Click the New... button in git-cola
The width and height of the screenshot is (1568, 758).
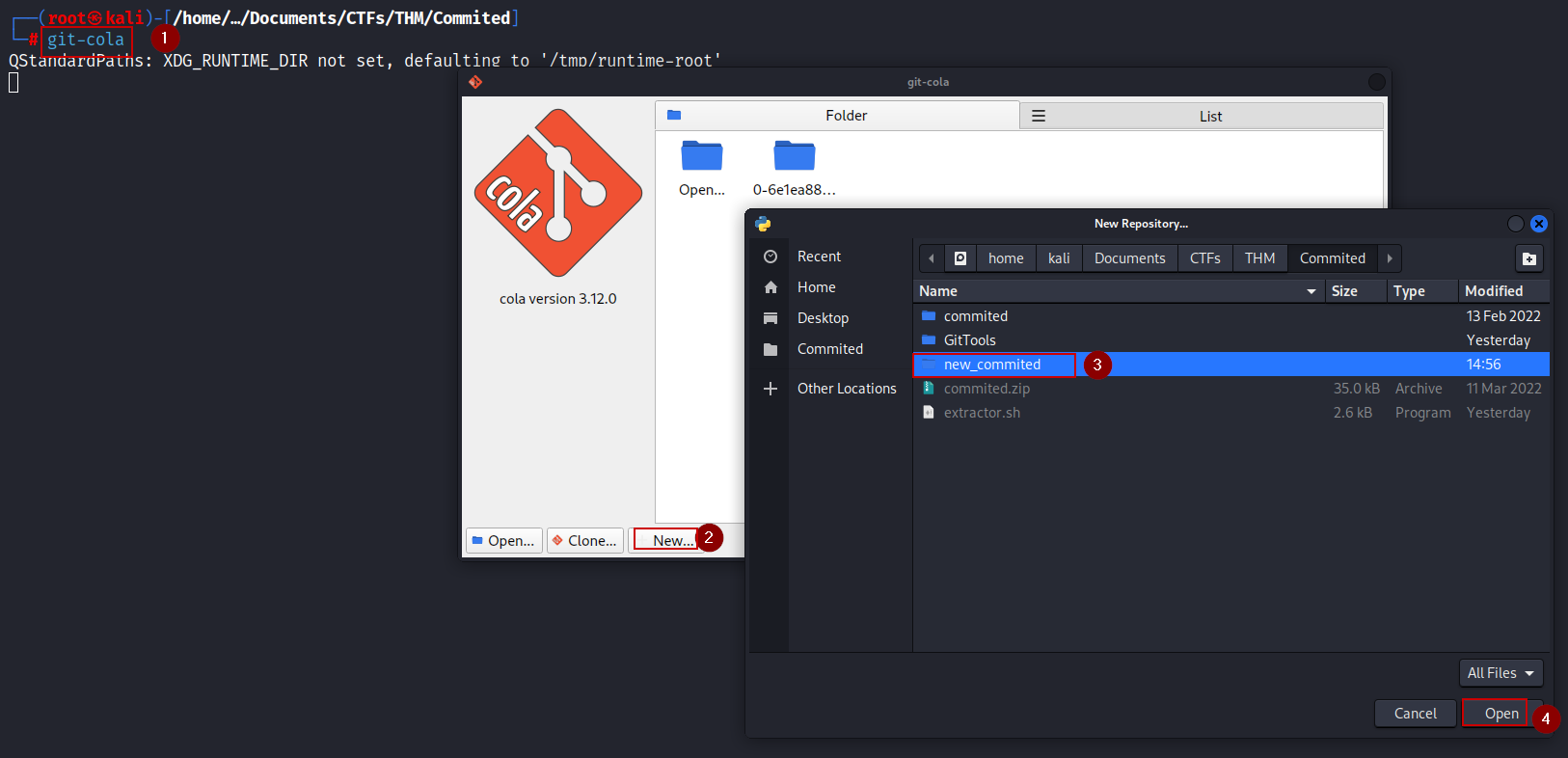(665, 541)
